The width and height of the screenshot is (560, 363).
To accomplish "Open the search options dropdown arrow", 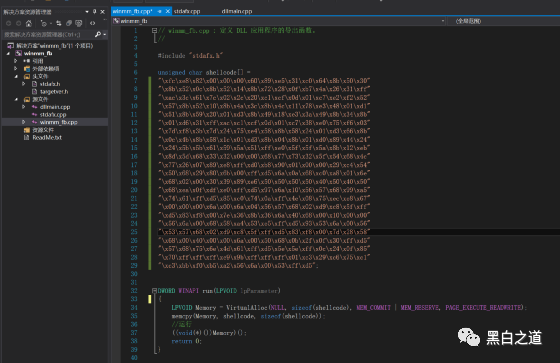I will click(105, 35).
